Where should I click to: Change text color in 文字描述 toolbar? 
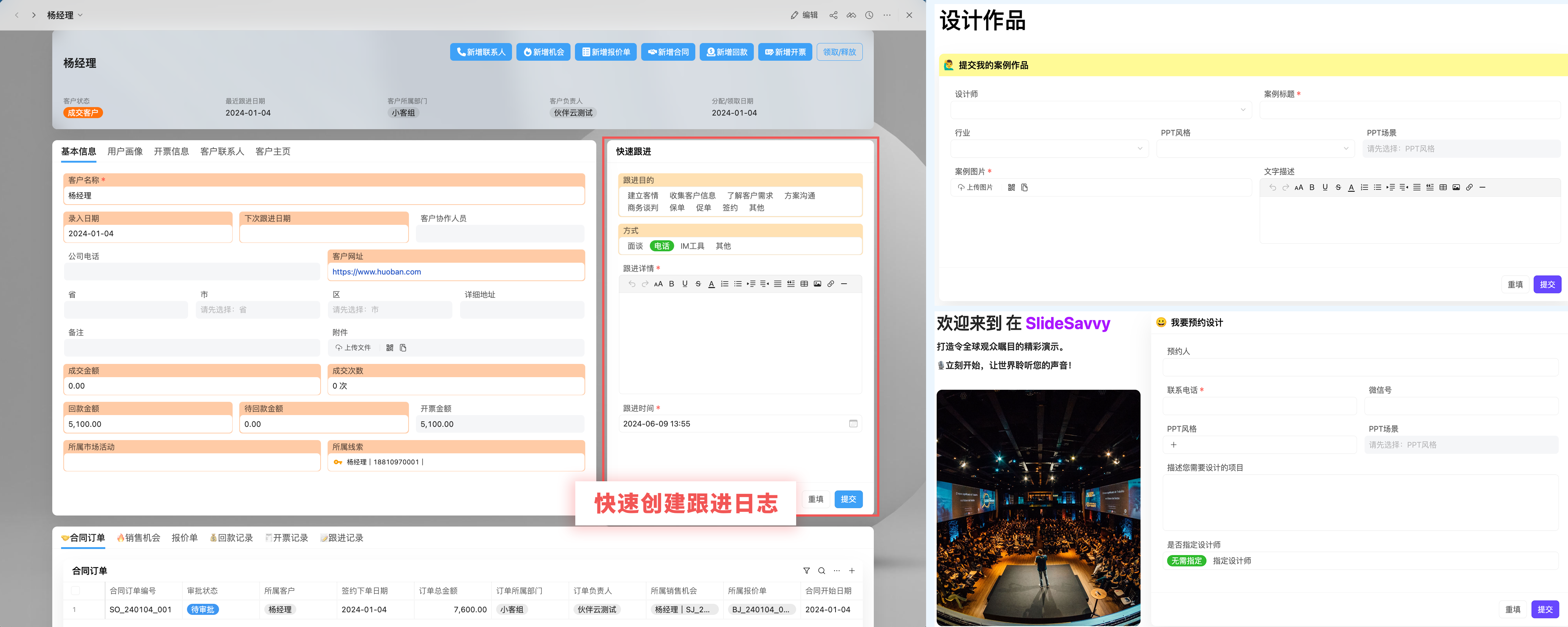pos(1351,188)
